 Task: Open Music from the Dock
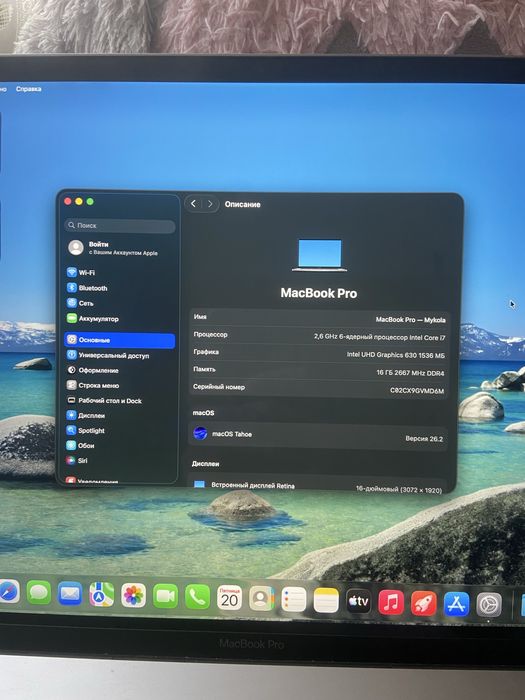point(391,602)
